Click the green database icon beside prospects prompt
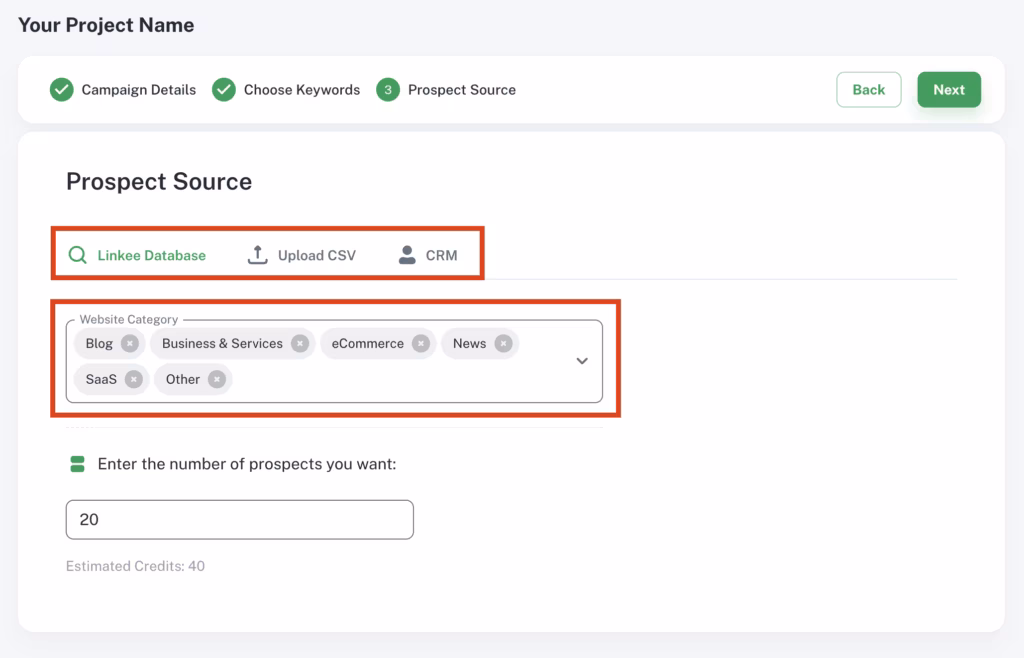1024x658 pixels. click(78, 464)
